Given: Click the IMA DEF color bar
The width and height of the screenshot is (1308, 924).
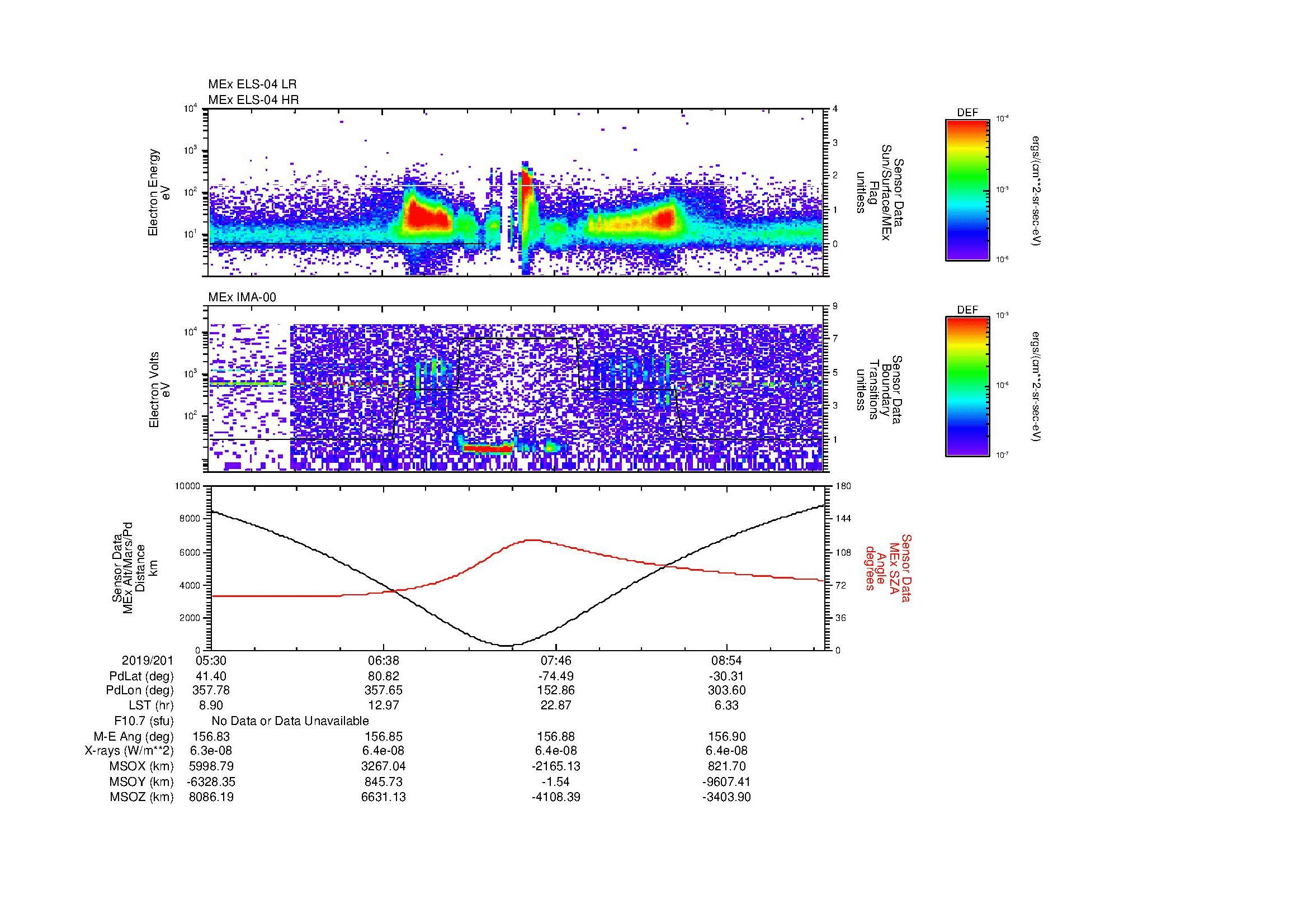Looking at the screenshot, I should coord(967,387).
